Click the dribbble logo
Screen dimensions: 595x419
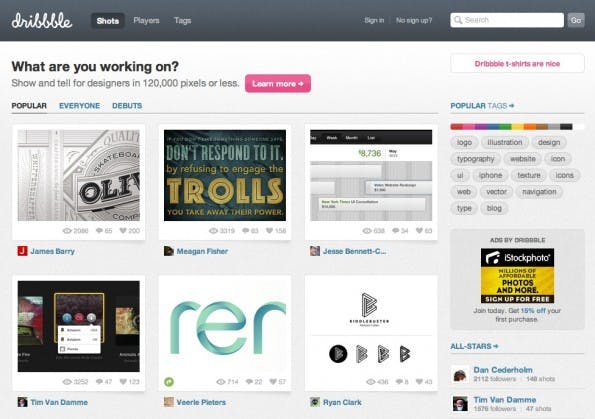[42, 20]
